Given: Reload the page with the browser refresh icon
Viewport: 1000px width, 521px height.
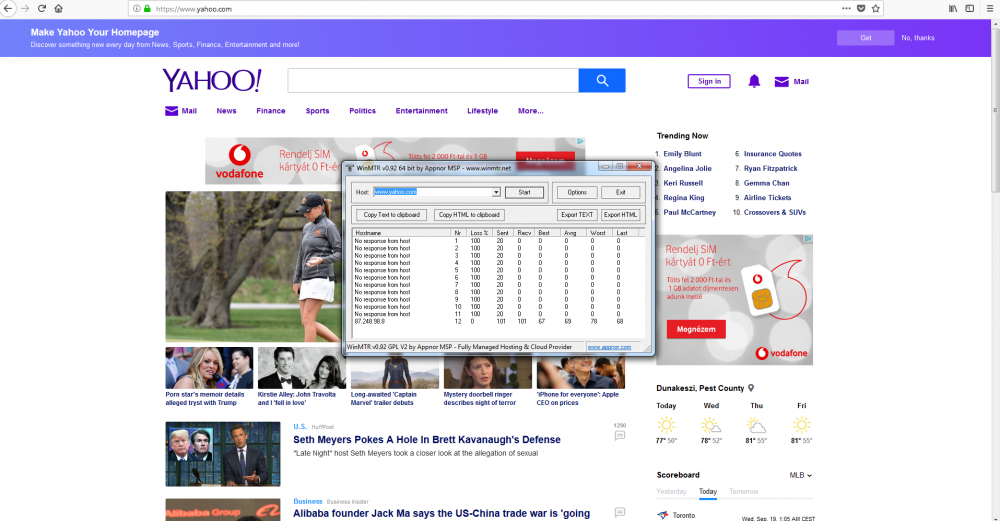Looking at the screenshot, I should [x=42, y=8].
